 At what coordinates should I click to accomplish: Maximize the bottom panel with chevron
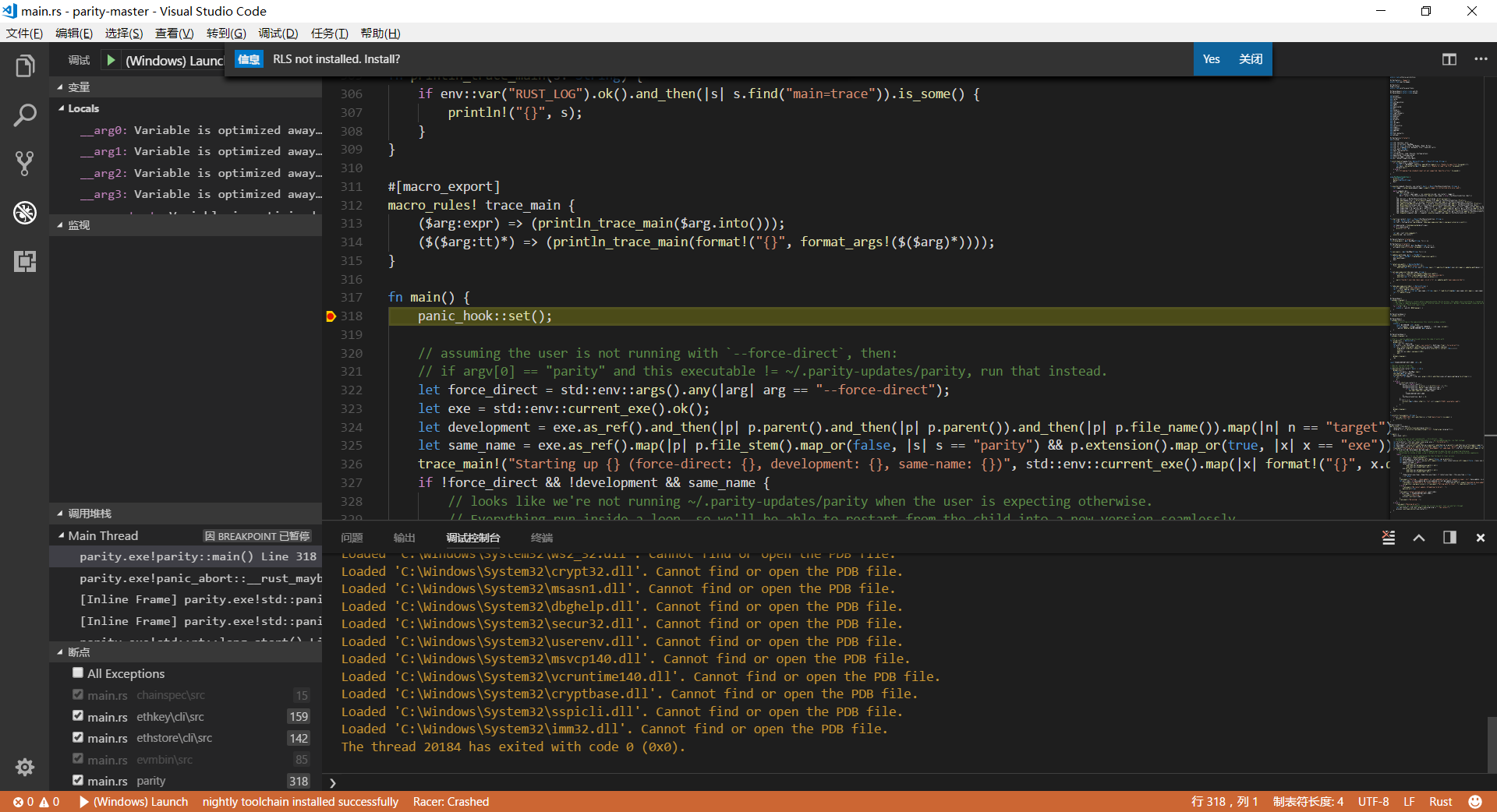tap(1419, 538)
